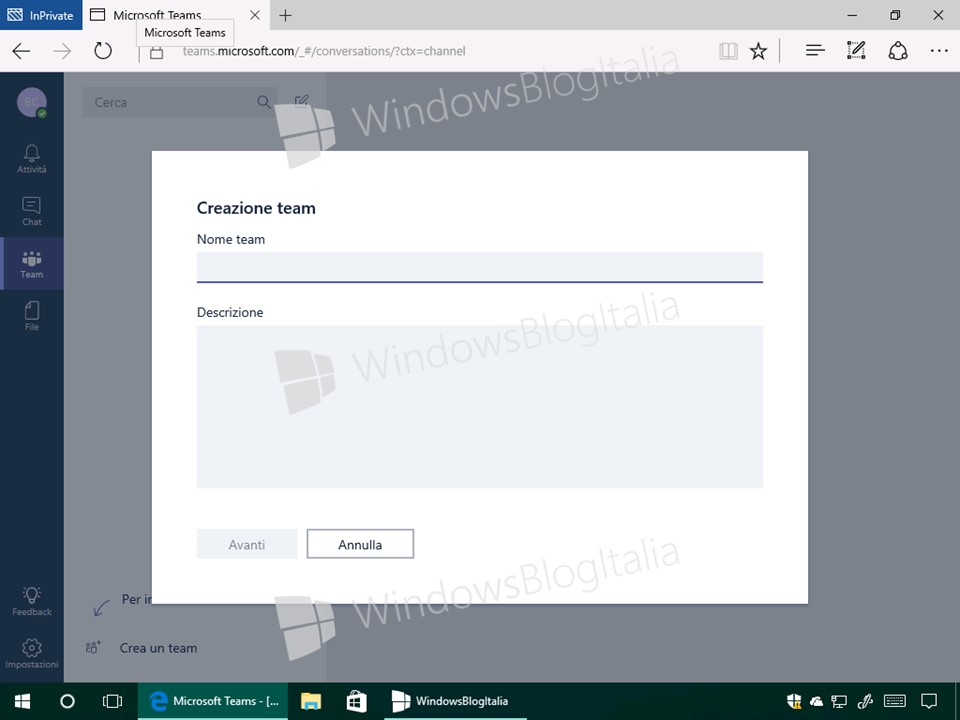Open Windows Defender tray icon
Viewport: 960px width, 720px height.
click(794, 701)
